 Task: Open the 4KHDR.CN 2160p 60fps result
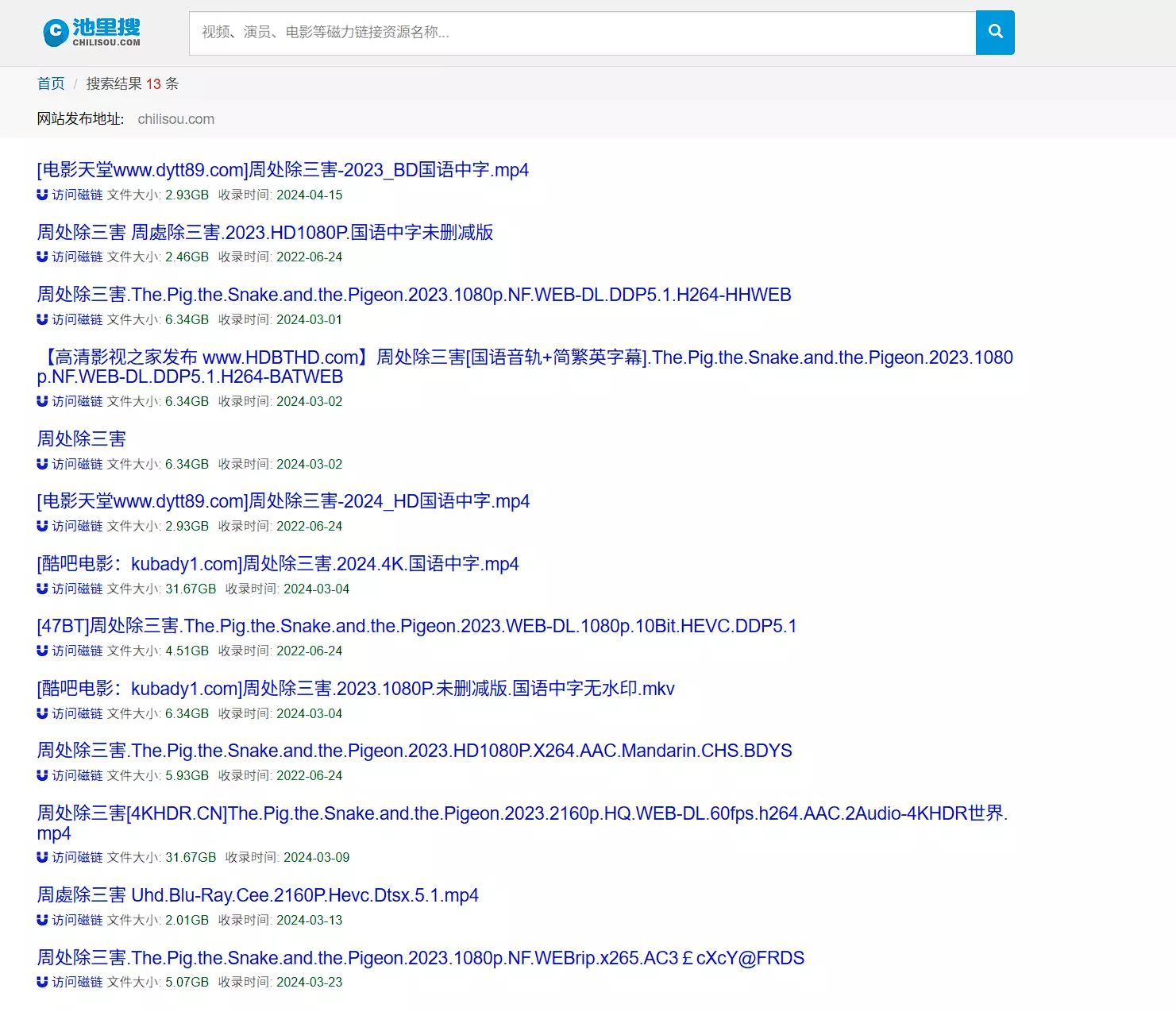click(x=522, y=813)
